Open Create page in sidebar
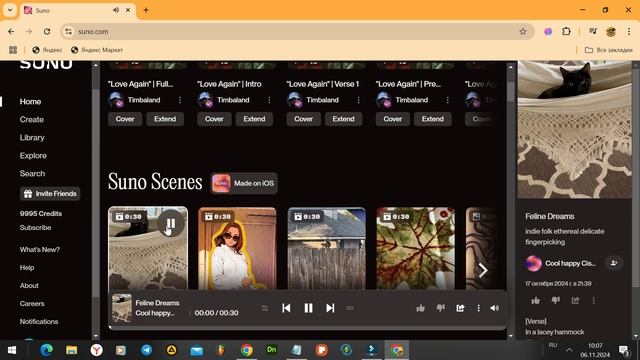Viewport: 640px width, 360px height. (x=31, y=120)
